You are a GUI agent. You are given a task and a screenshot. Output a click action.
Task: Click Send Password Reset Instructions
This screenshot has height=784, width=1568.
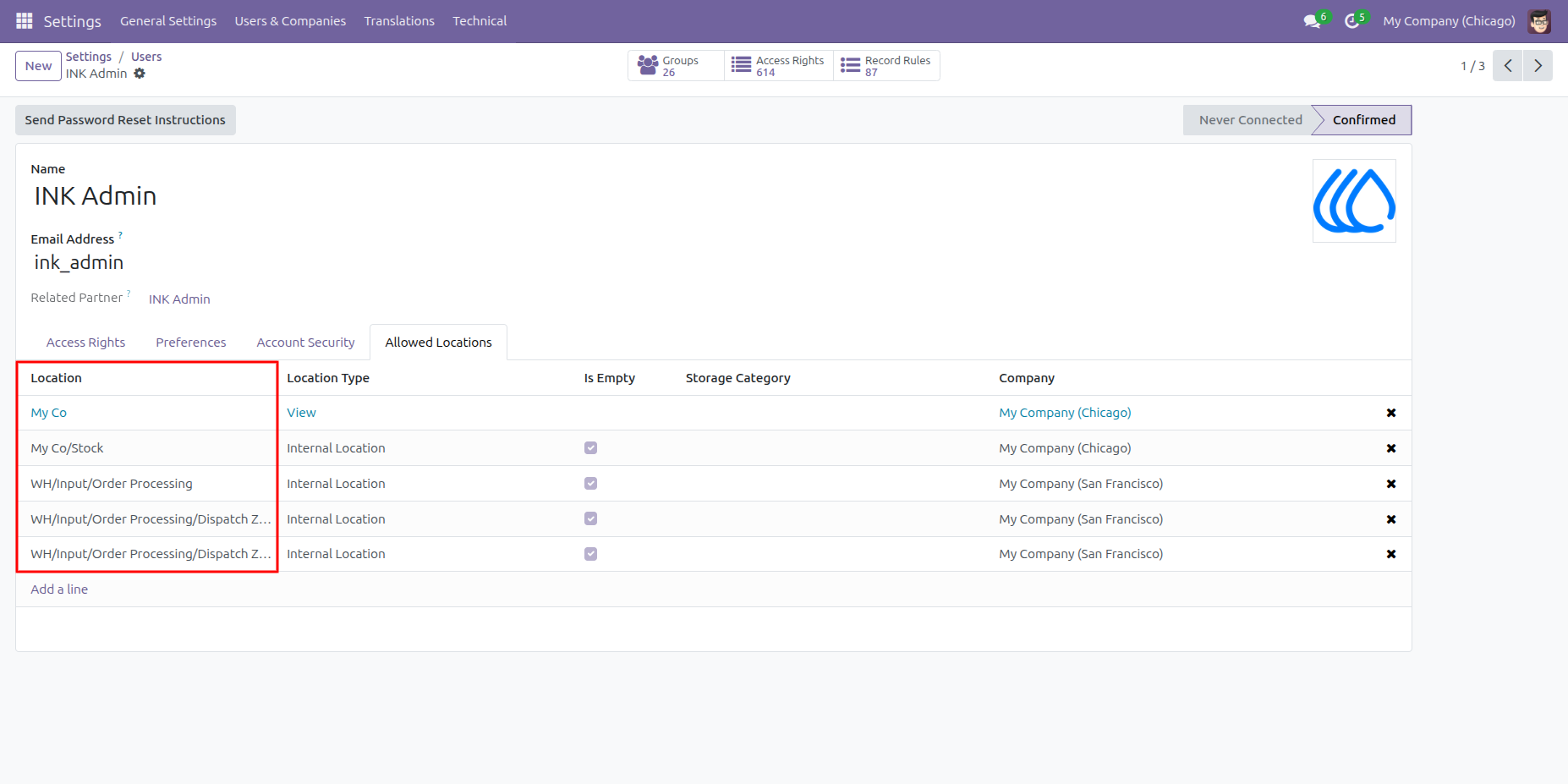click(x=125, y=120)
